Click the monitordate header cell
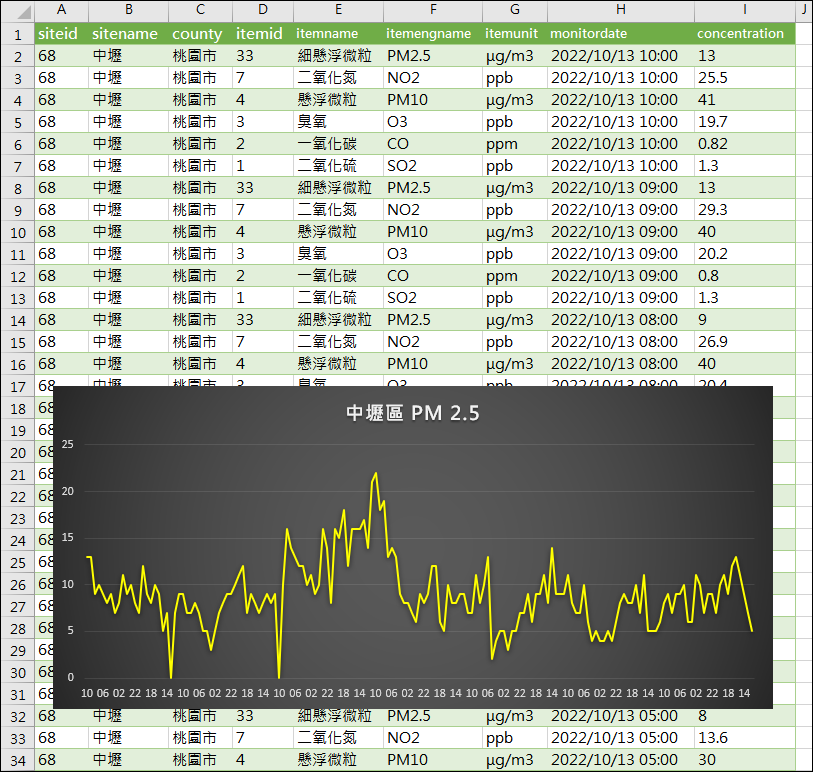Viewport: 813px width, 772px height. tap(621, 34)
